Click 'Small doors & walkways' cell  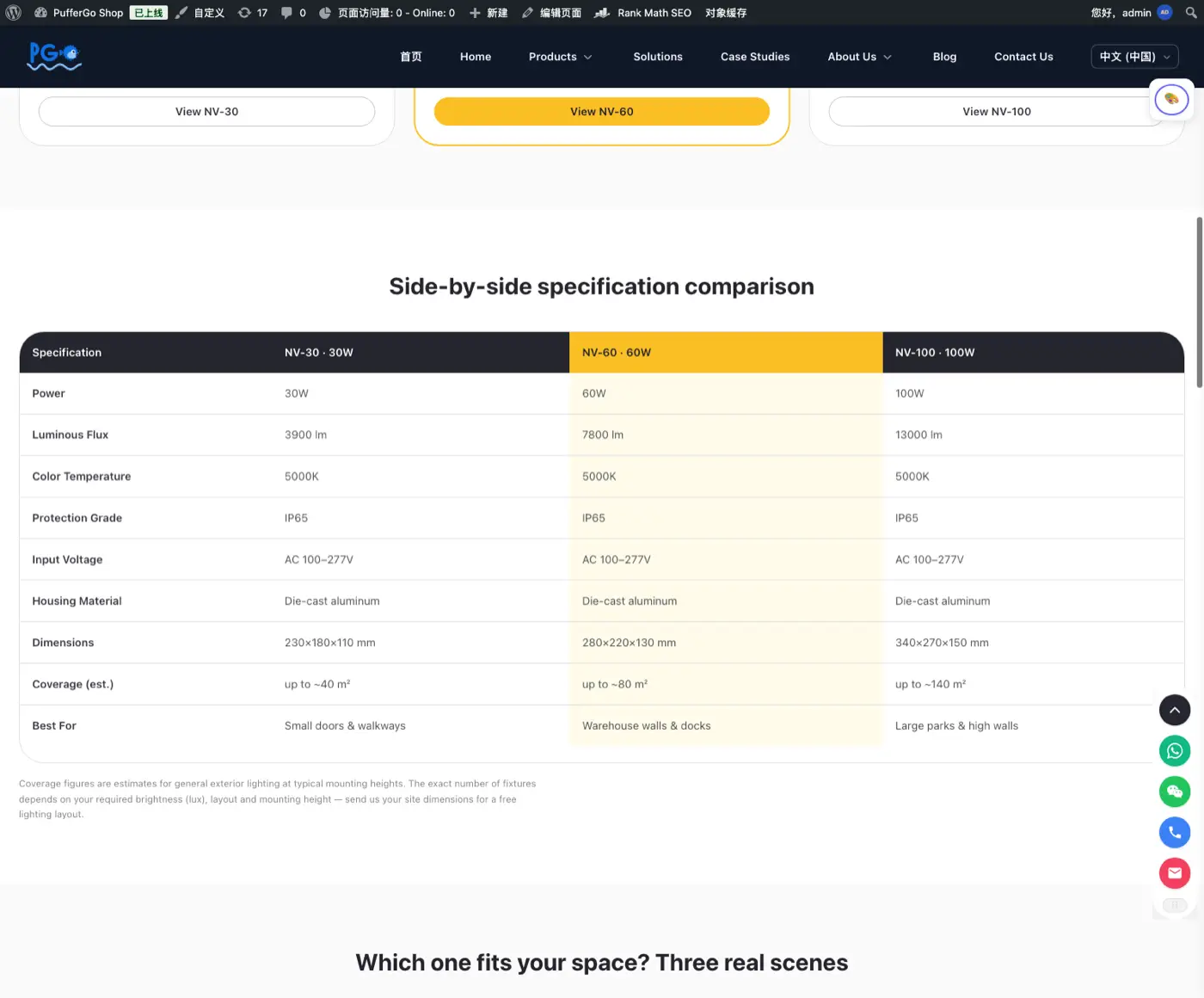coord(421,726)
